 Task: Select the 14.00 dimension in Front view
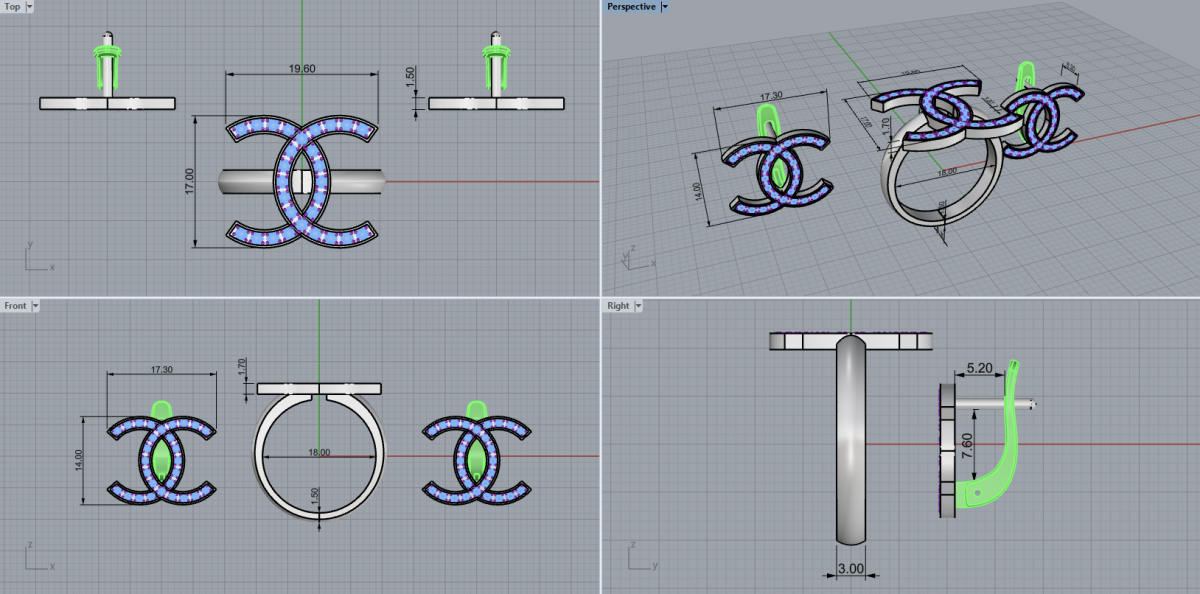click(80, 460)
